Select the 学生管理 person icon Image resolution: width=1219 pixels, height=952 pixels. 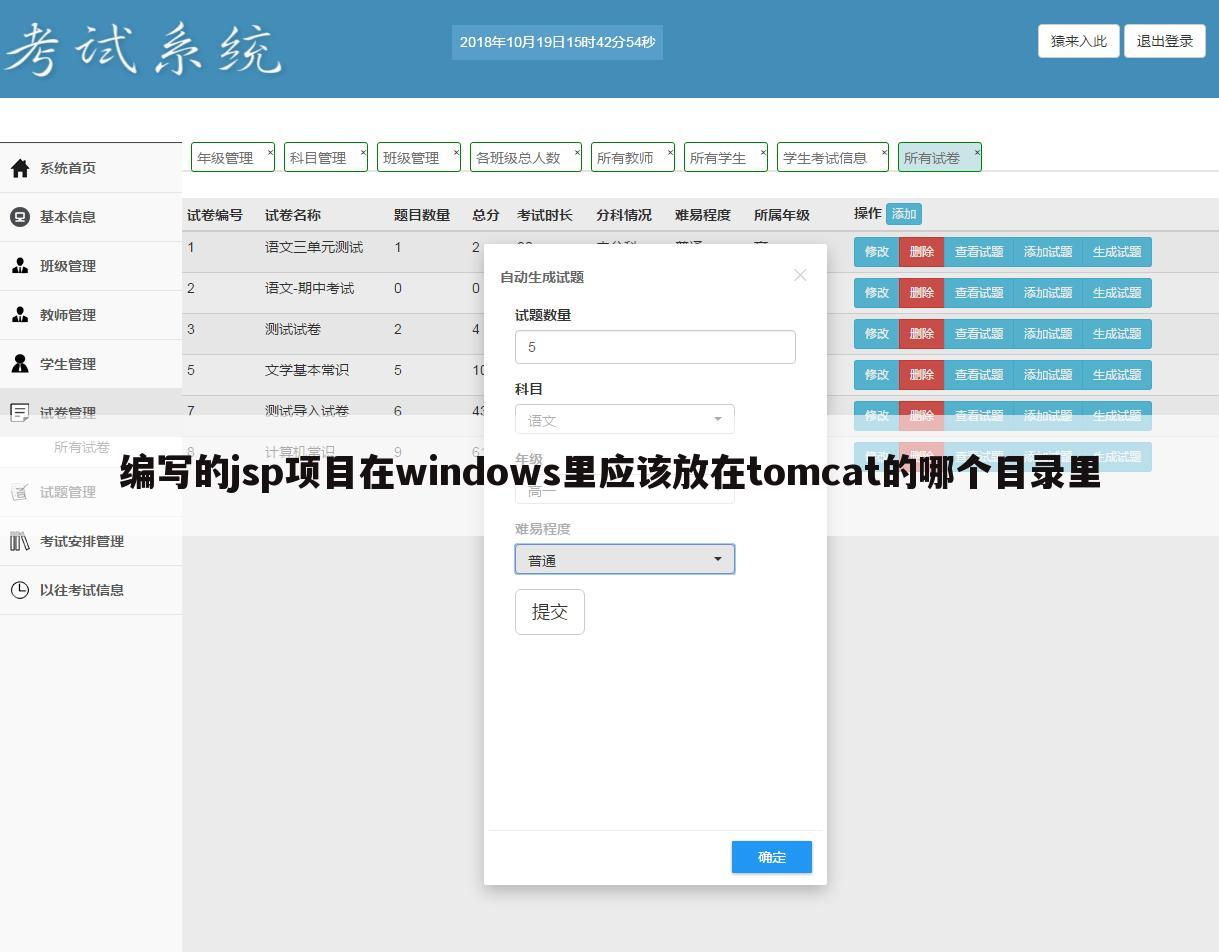(x=20, y=364)
